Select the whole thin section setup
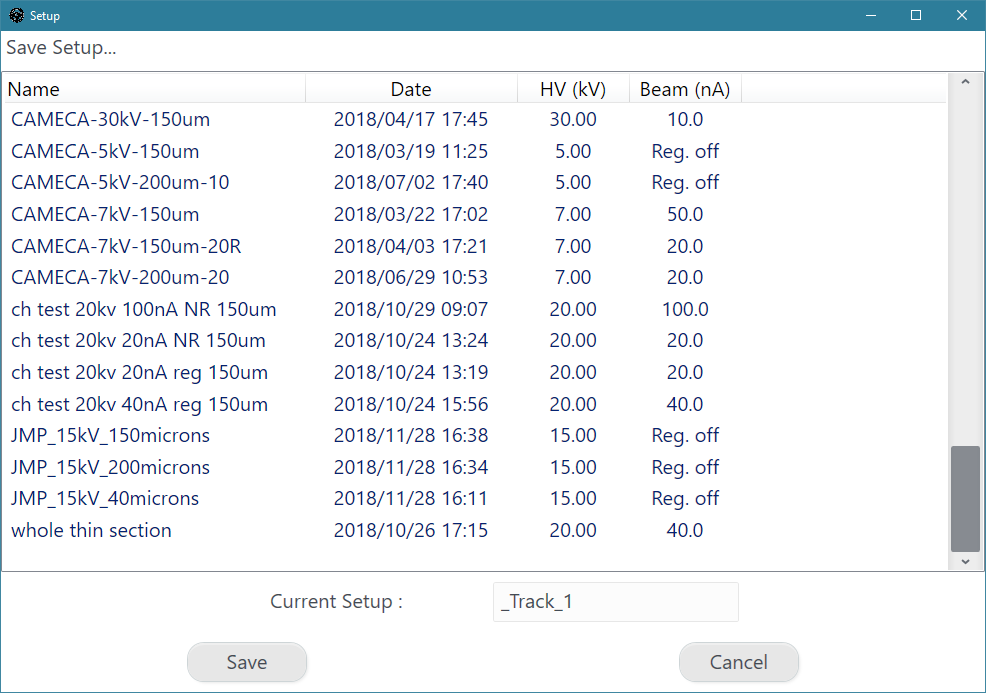The width and height of the screenshot is (986, 693). [91, 530]
